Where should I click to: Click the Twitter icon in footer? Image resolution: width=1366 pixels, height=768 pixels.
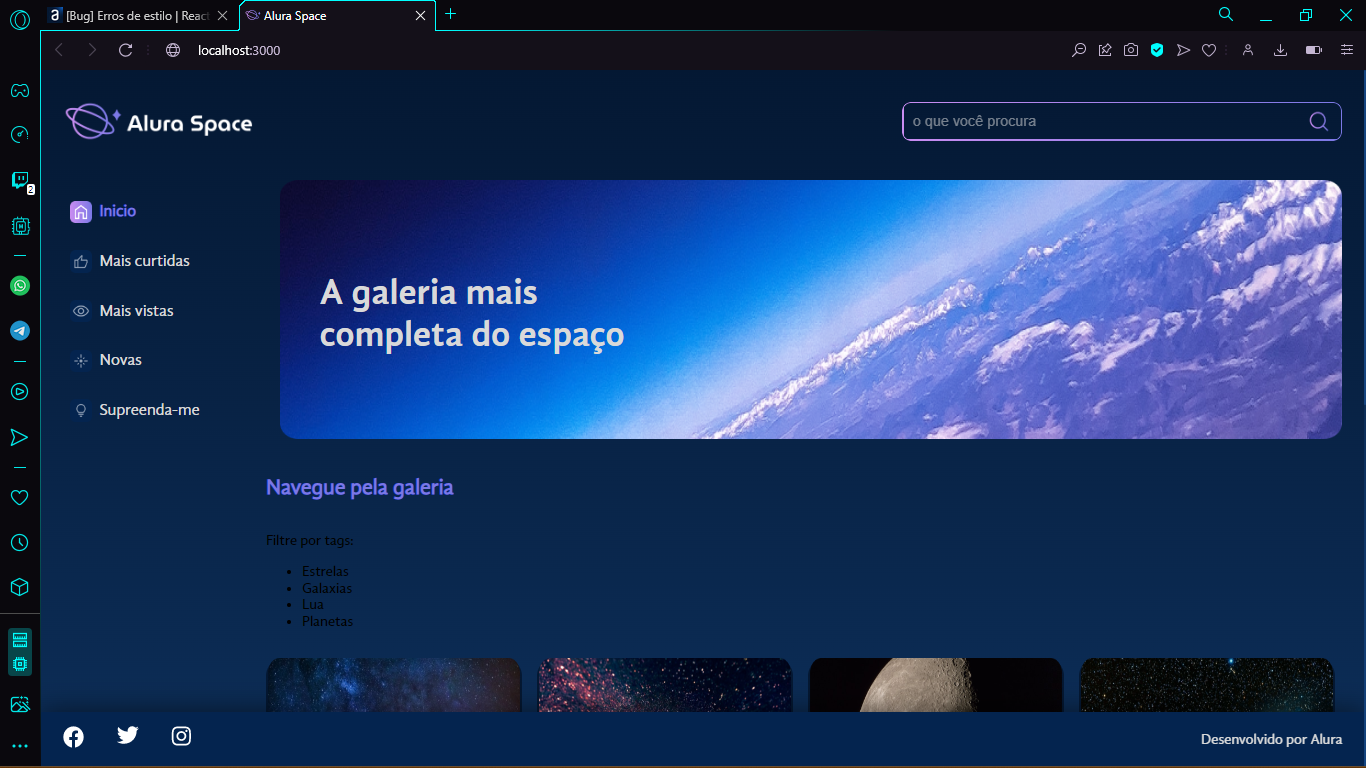[128, 735]
